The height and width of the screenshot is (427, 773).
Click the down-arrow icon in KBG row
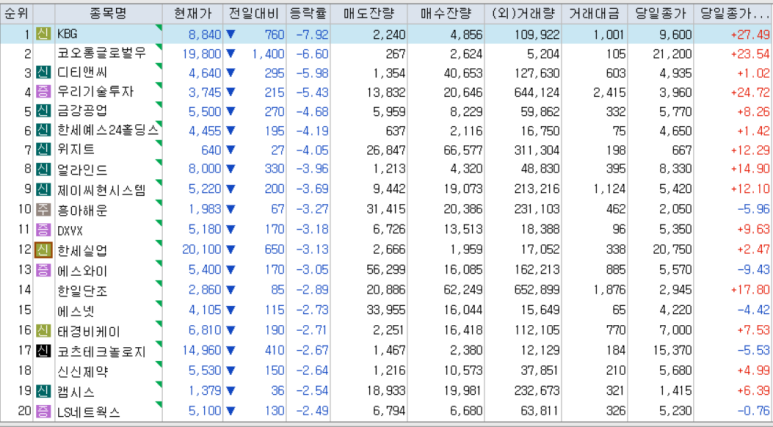[x=230, y=35]
